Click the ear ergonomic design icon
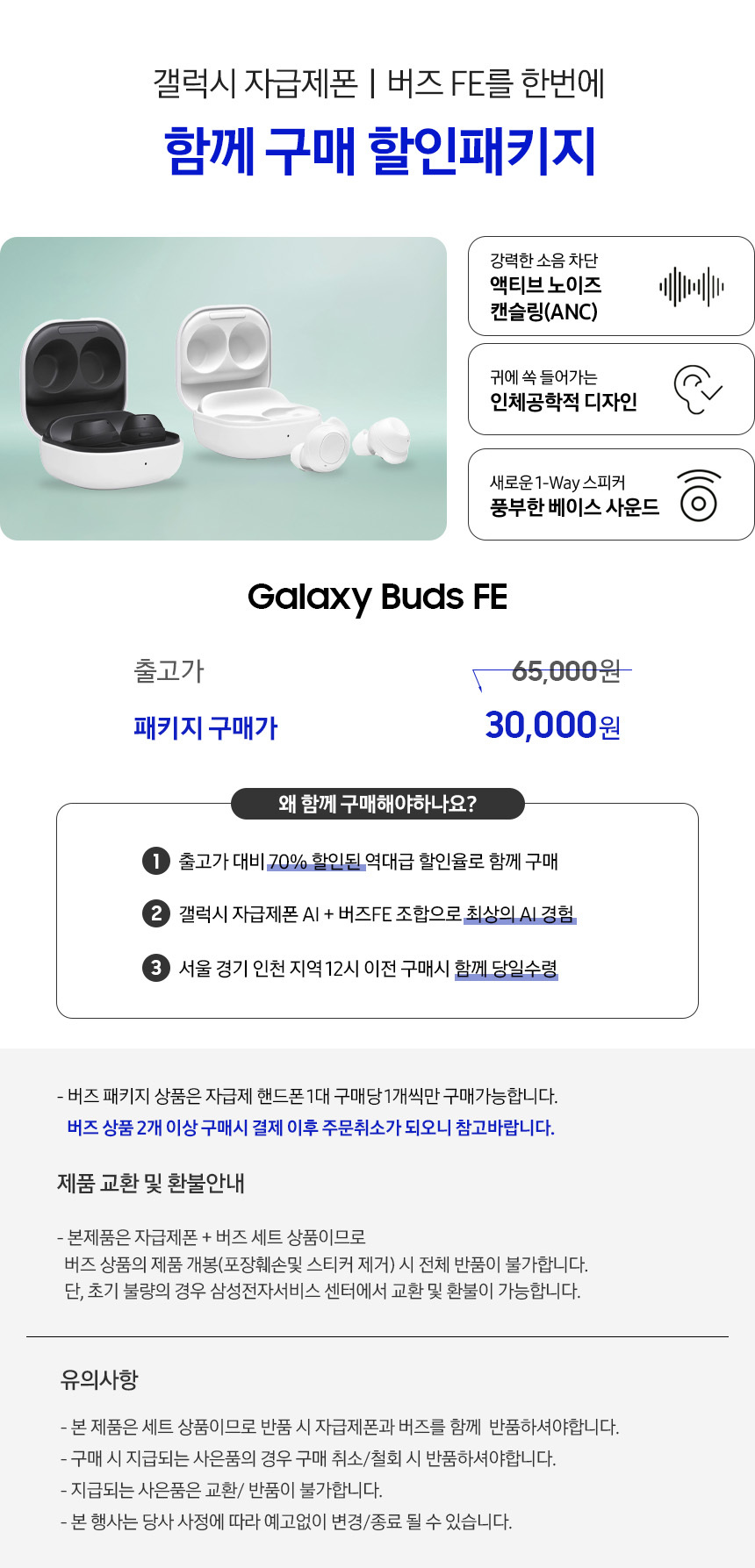 [x=698, y=390]
